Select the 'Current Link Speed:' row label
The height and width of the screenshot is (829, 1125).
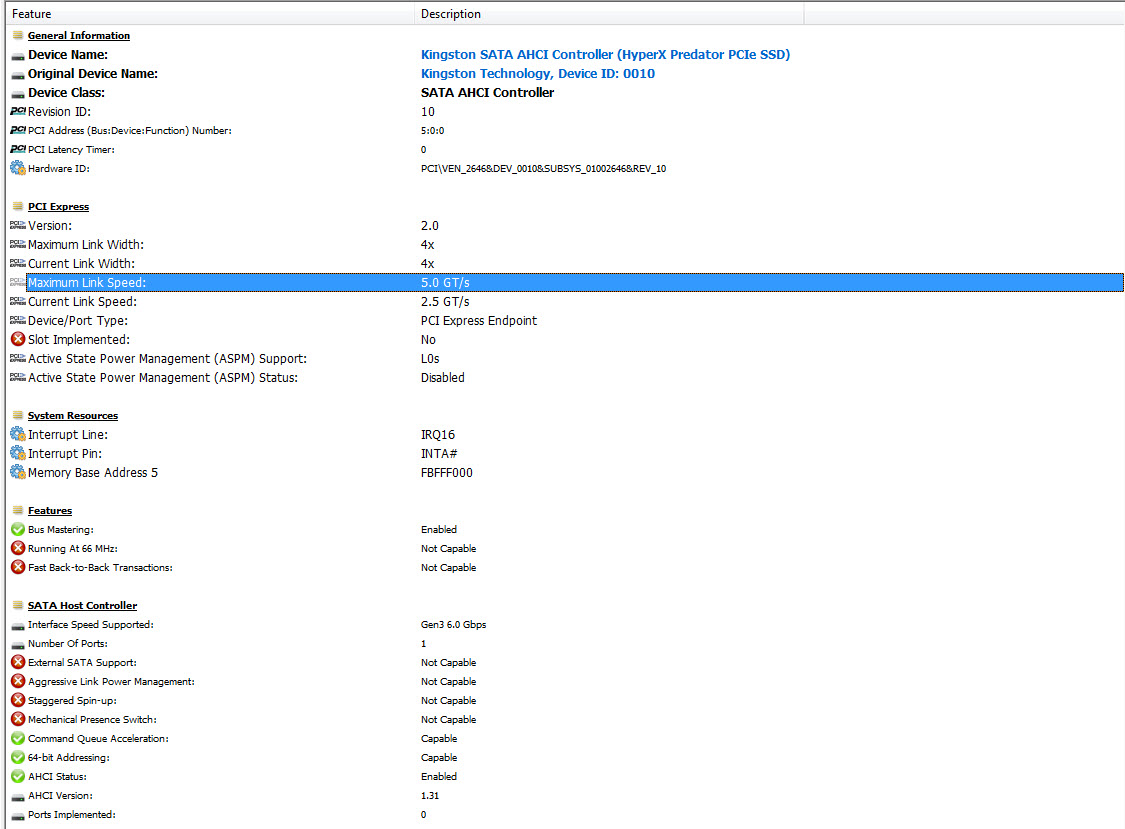point(83,301)
